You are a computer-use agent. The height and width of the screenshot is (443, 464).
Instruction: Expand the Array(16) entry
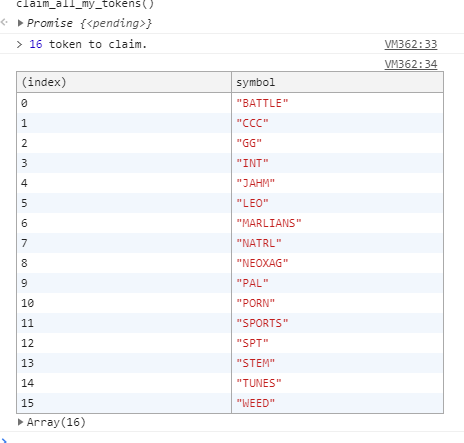pos(20,422)
